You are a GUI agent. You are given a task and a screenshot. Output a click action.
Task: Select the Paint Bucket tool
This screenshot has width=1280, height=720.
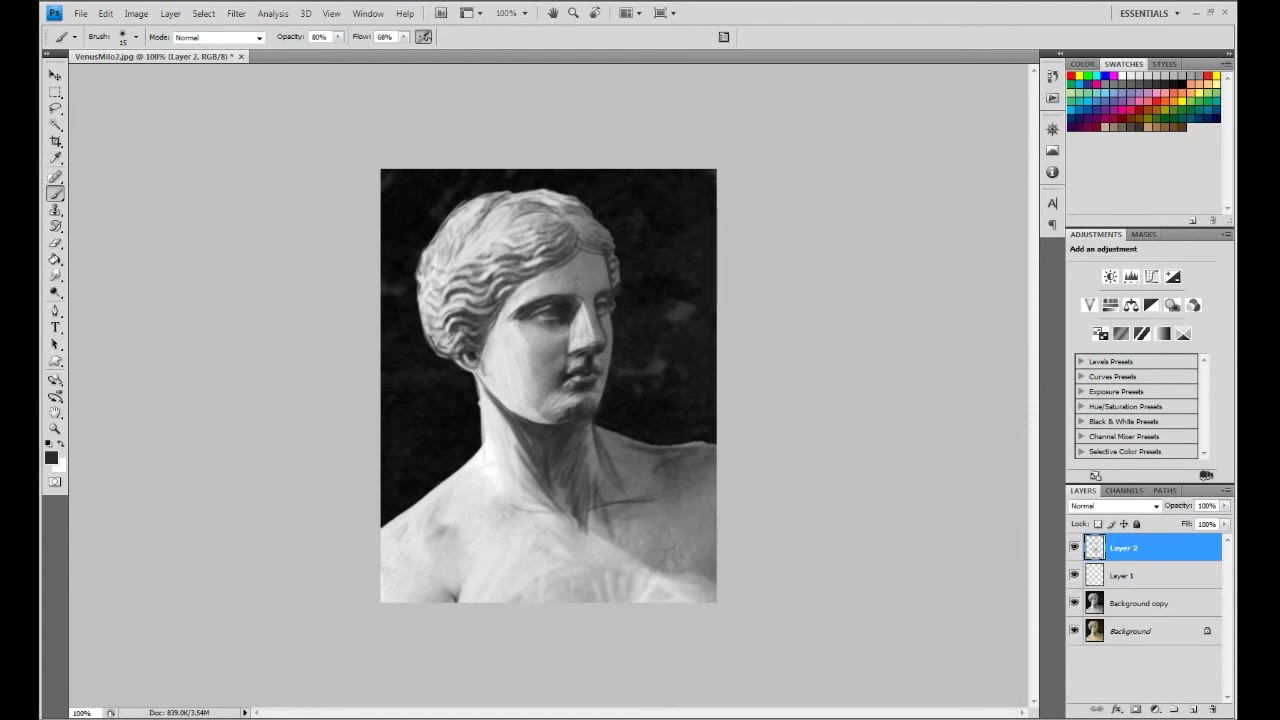[55, 260]
